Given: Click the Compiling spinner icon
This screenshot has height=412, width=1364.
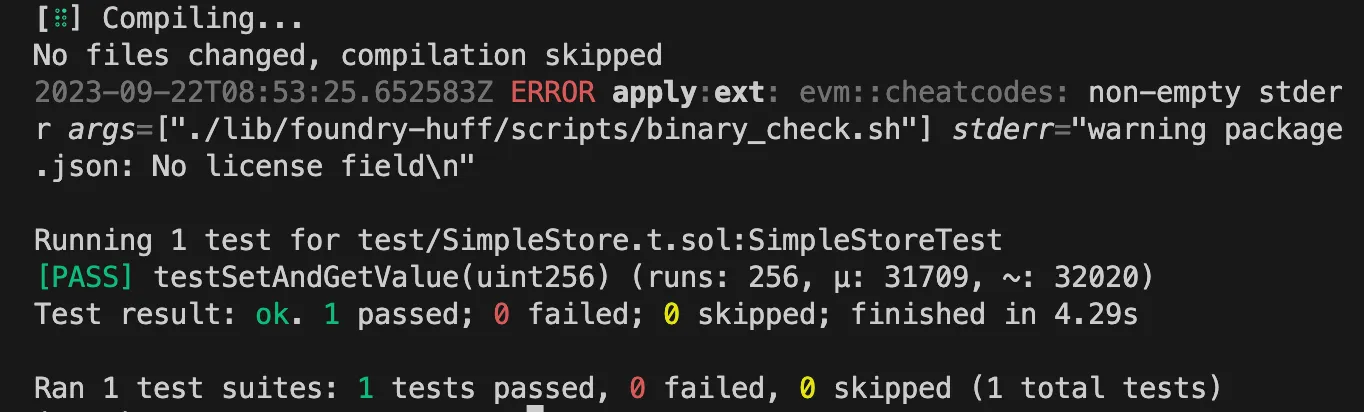Looking at the screenshot, I should (x=59, y=18).
